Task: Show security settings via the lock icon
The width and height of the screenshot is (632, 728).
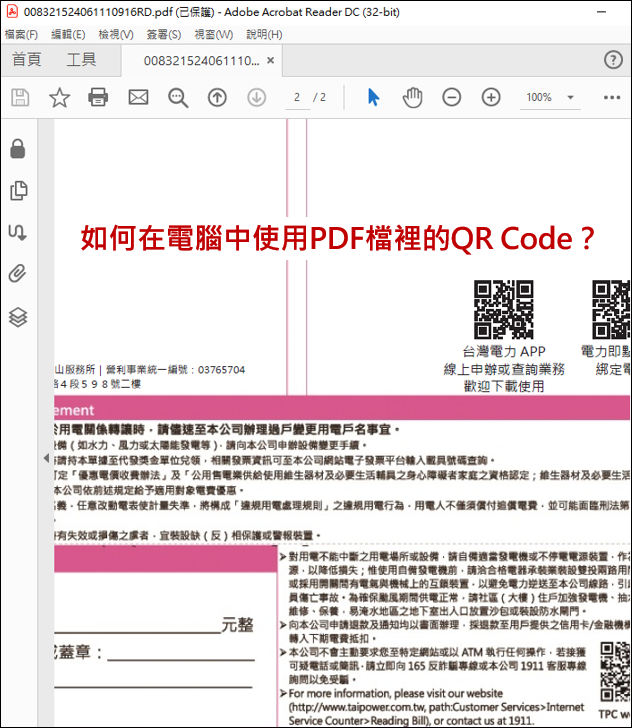Action: coord(18,149)
